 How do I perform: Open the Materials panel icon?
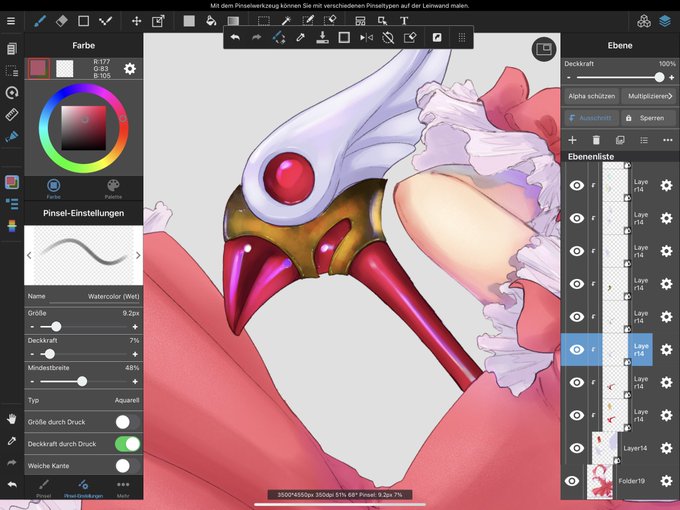click(x=644, y=21)
